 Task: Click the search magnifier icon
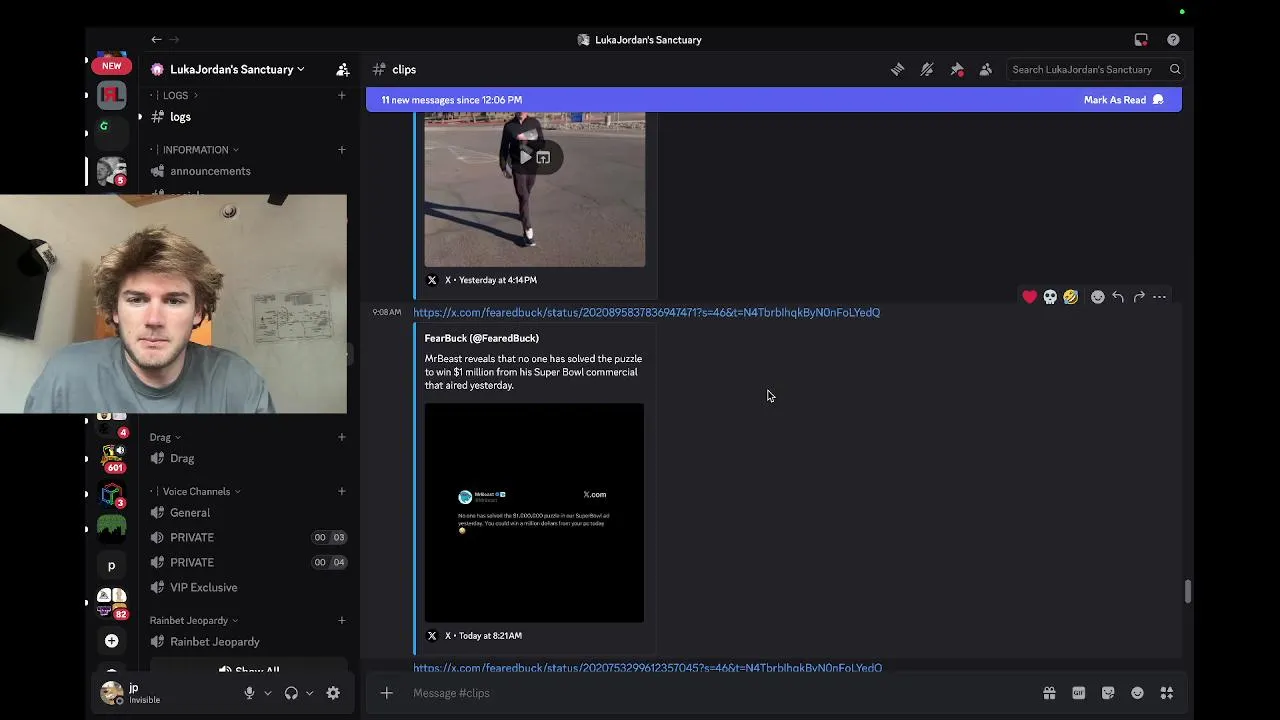[1175, 69]
